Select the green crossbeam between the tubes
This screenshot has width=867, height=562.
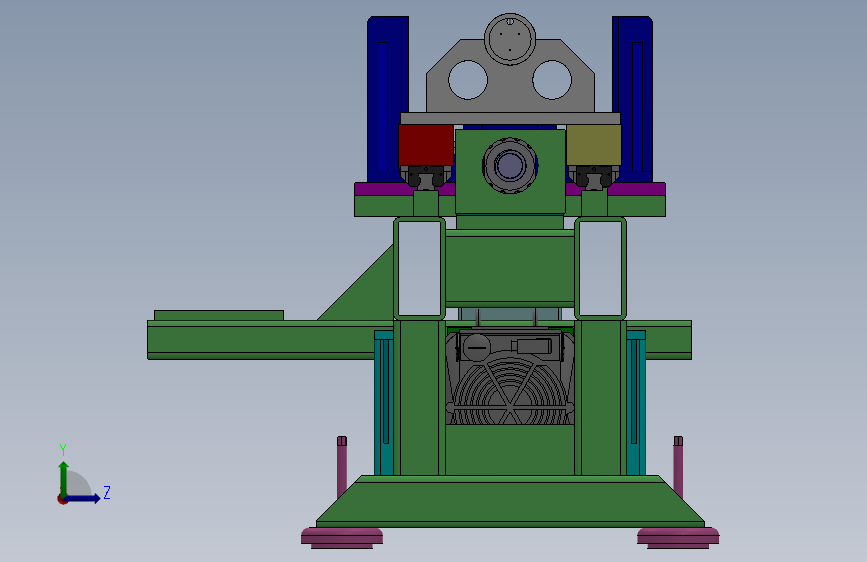tap(510, 268)
